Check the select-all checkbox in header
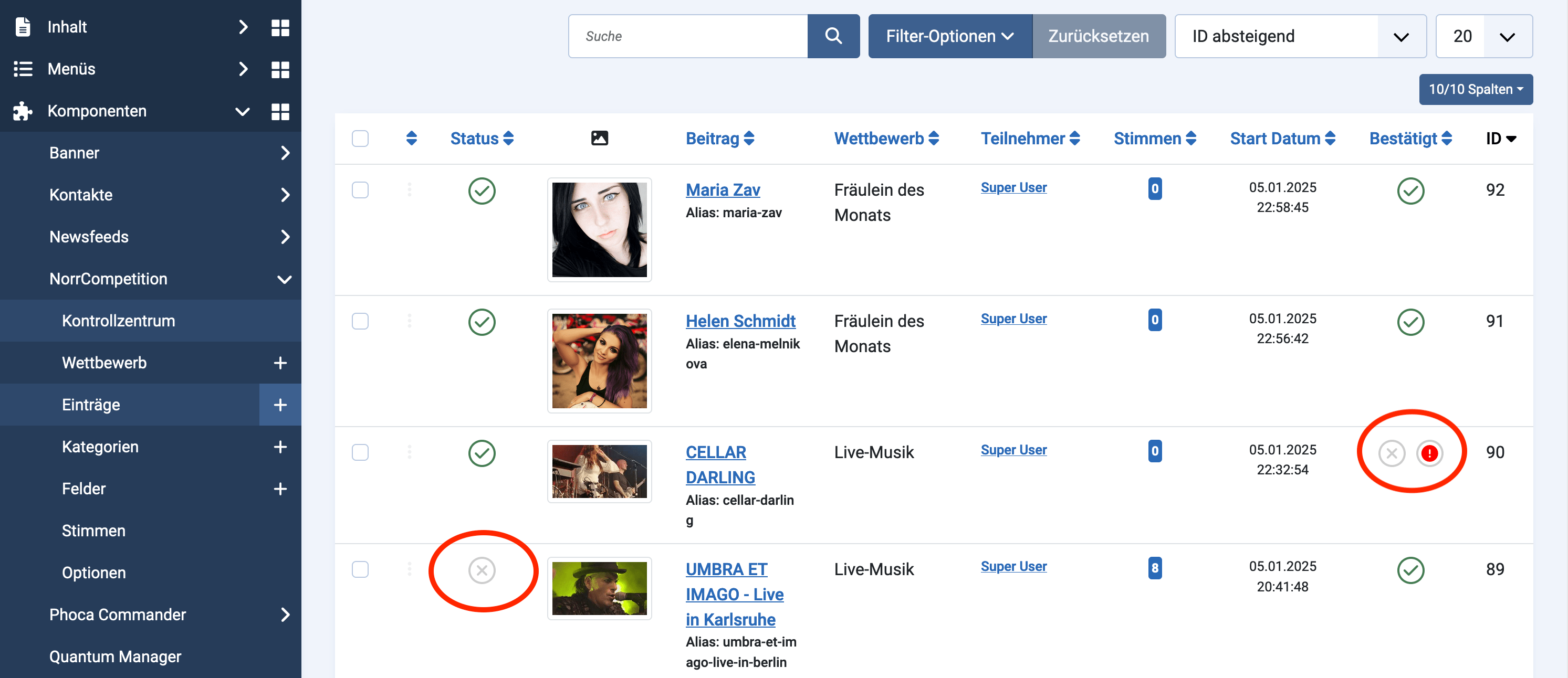 click(360, 139)
